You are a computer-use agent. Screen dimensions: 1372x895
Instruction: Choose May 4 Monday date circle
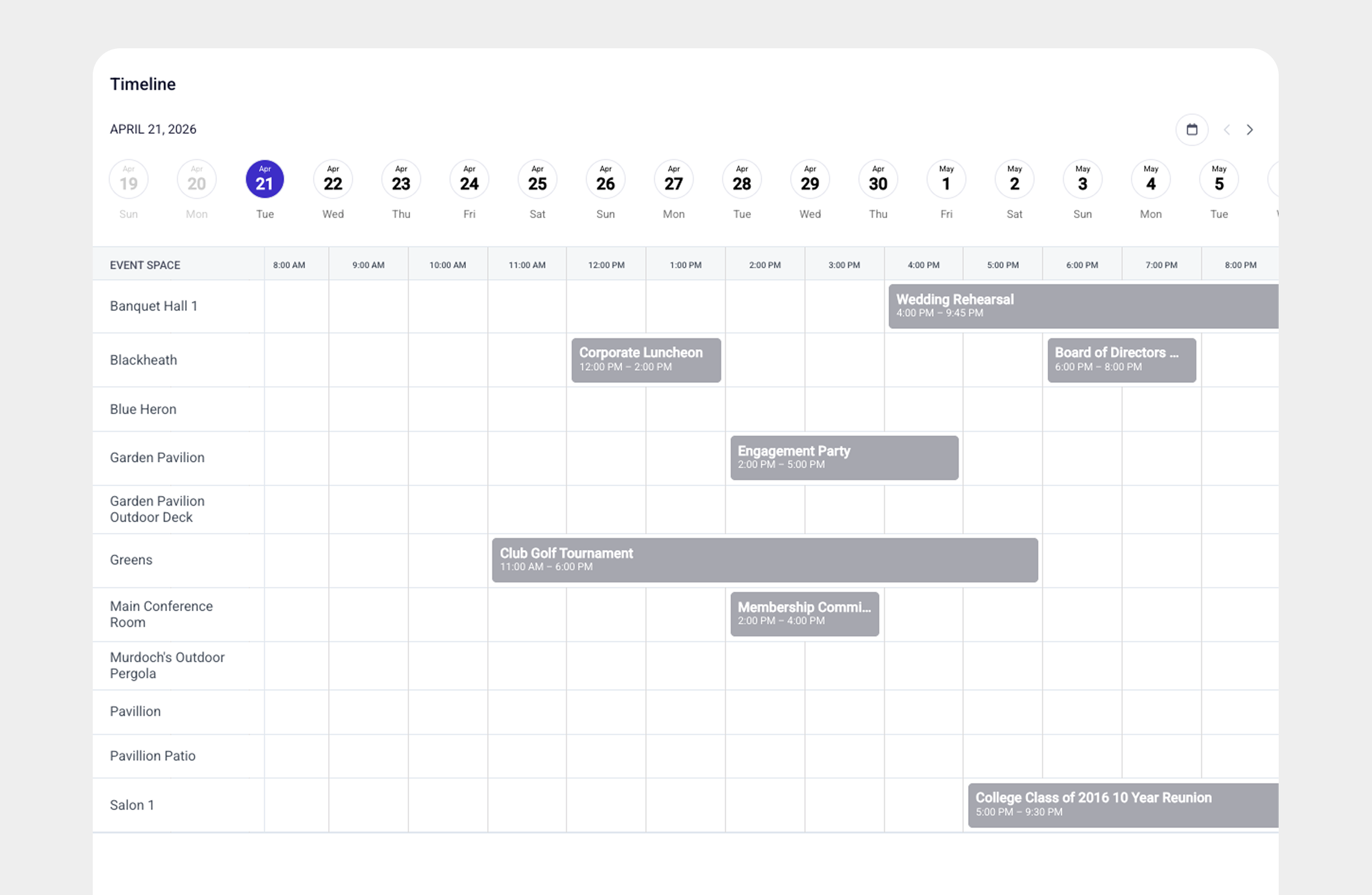(x=1151, y=180)
